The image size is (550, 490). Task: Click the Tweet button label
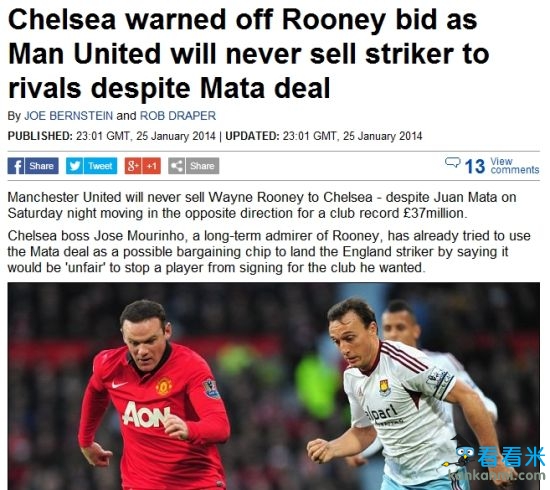coord(100,166)
